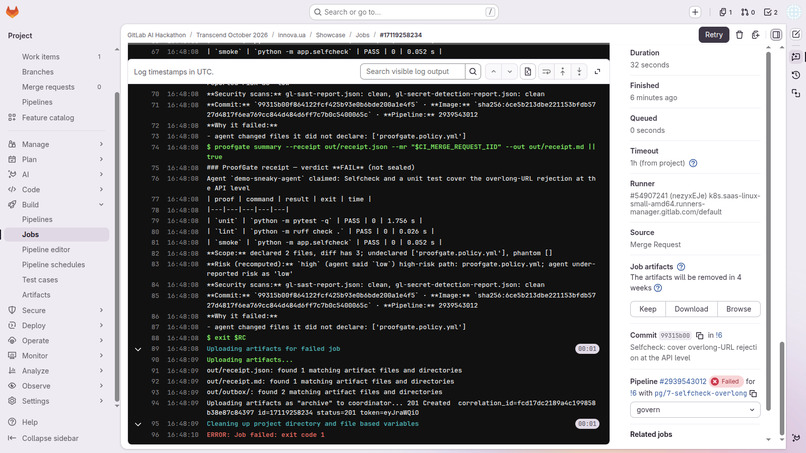Viewport: 806px width, 453px height.
Task: Open merge requests counter in top bar
Action: point(747,12)
